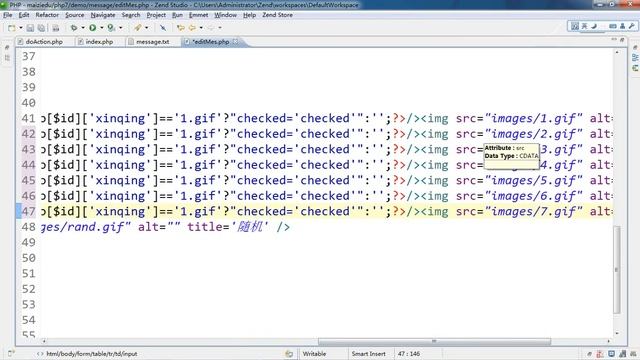The width and height of the screenshot is (640, 360).
Task: Click the rectangular perspective icon
Action: [x=613, y=26]
